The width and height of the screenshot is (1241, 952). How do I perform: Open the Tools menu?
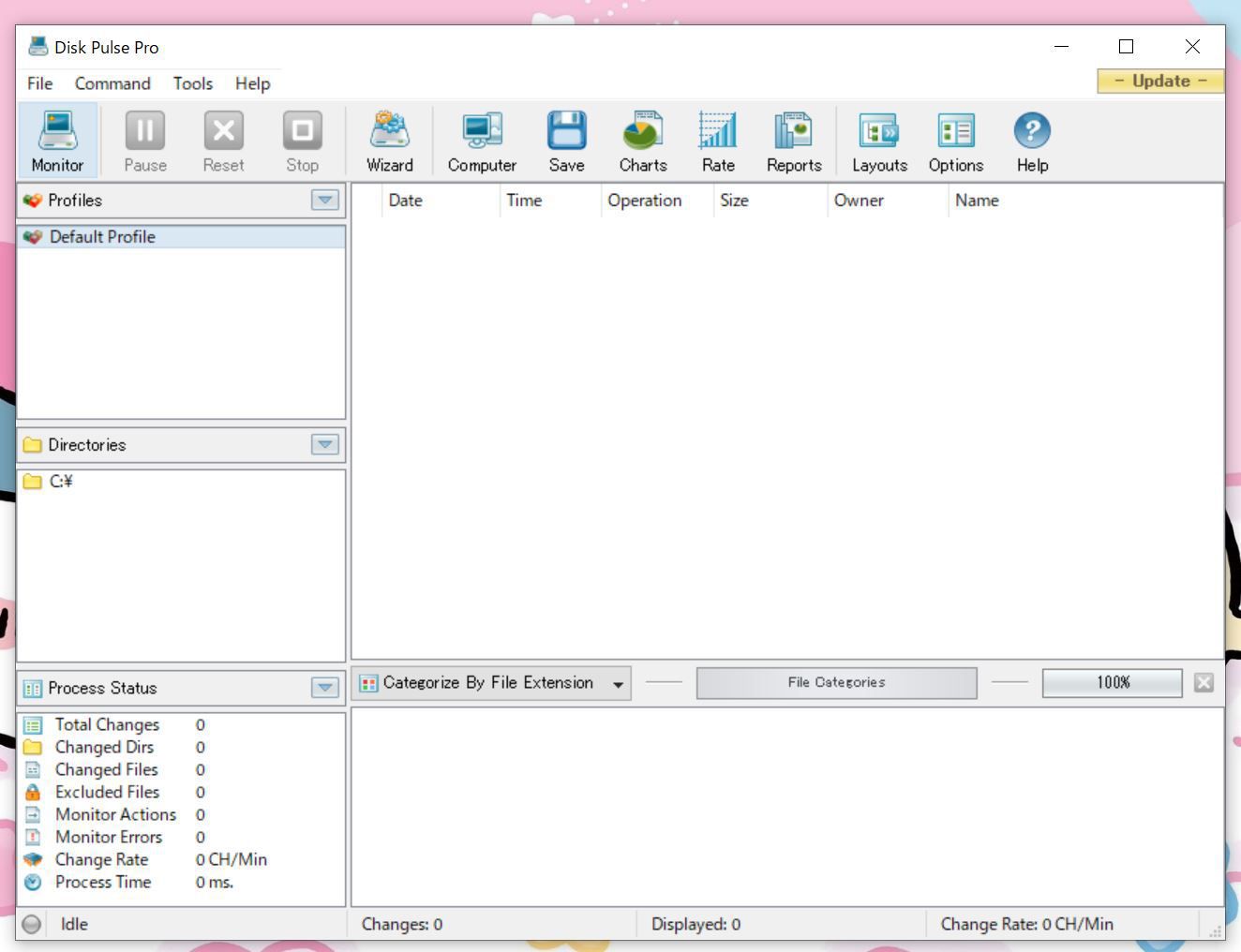tap(193, 83)
